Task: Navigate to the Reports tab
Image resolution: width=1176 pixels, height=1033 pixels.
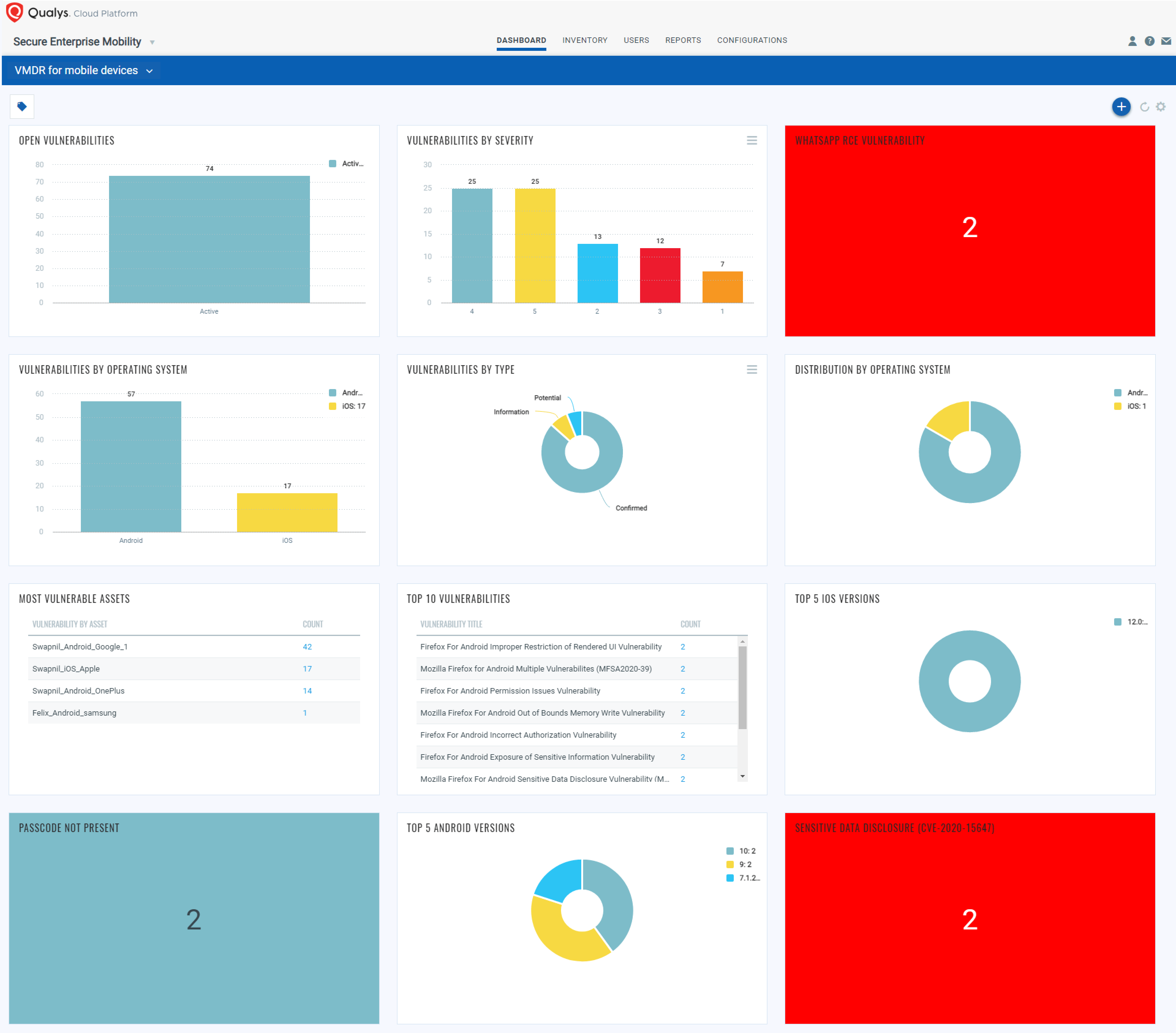Action: tap(683, 40)
